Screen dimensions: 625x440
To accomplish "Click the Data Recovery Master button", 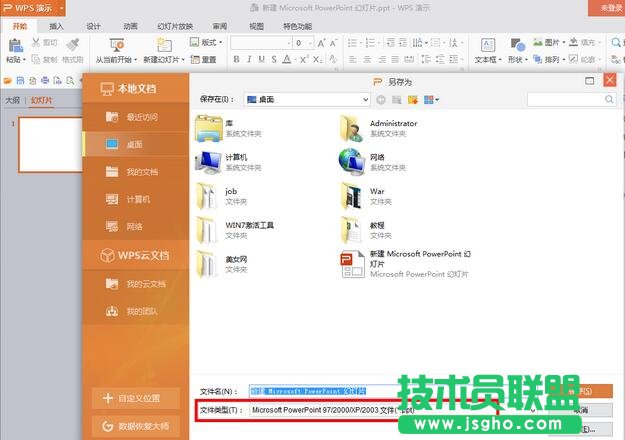I will click(x=136, y=426).
